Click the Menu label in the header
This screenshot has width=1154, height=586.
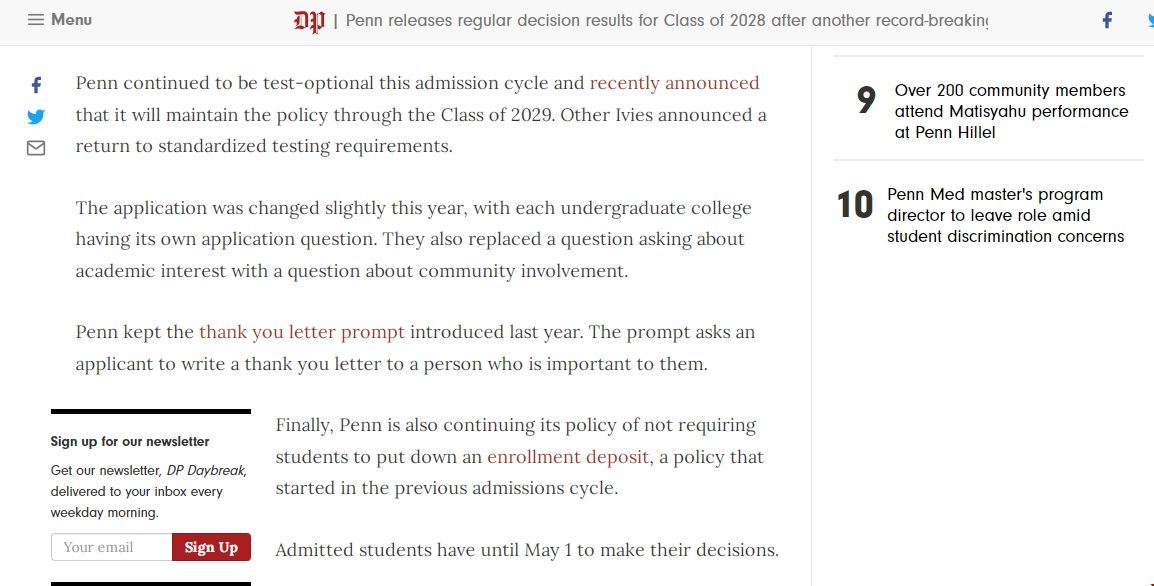point(72,20)
